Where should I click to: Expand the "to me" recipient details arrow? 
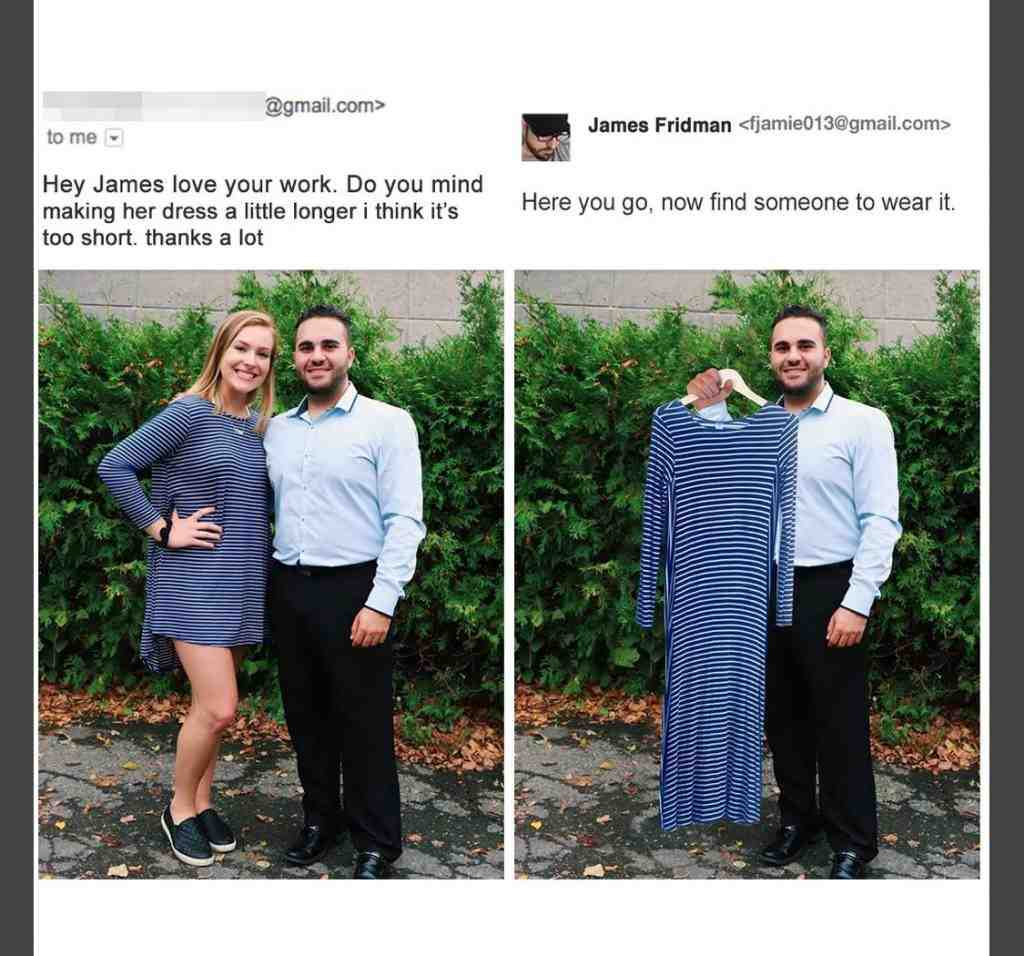tap(114, 138)
